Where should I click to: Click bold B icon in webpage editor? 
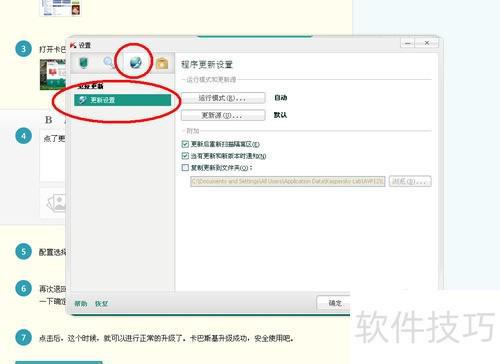coord(49,120)
